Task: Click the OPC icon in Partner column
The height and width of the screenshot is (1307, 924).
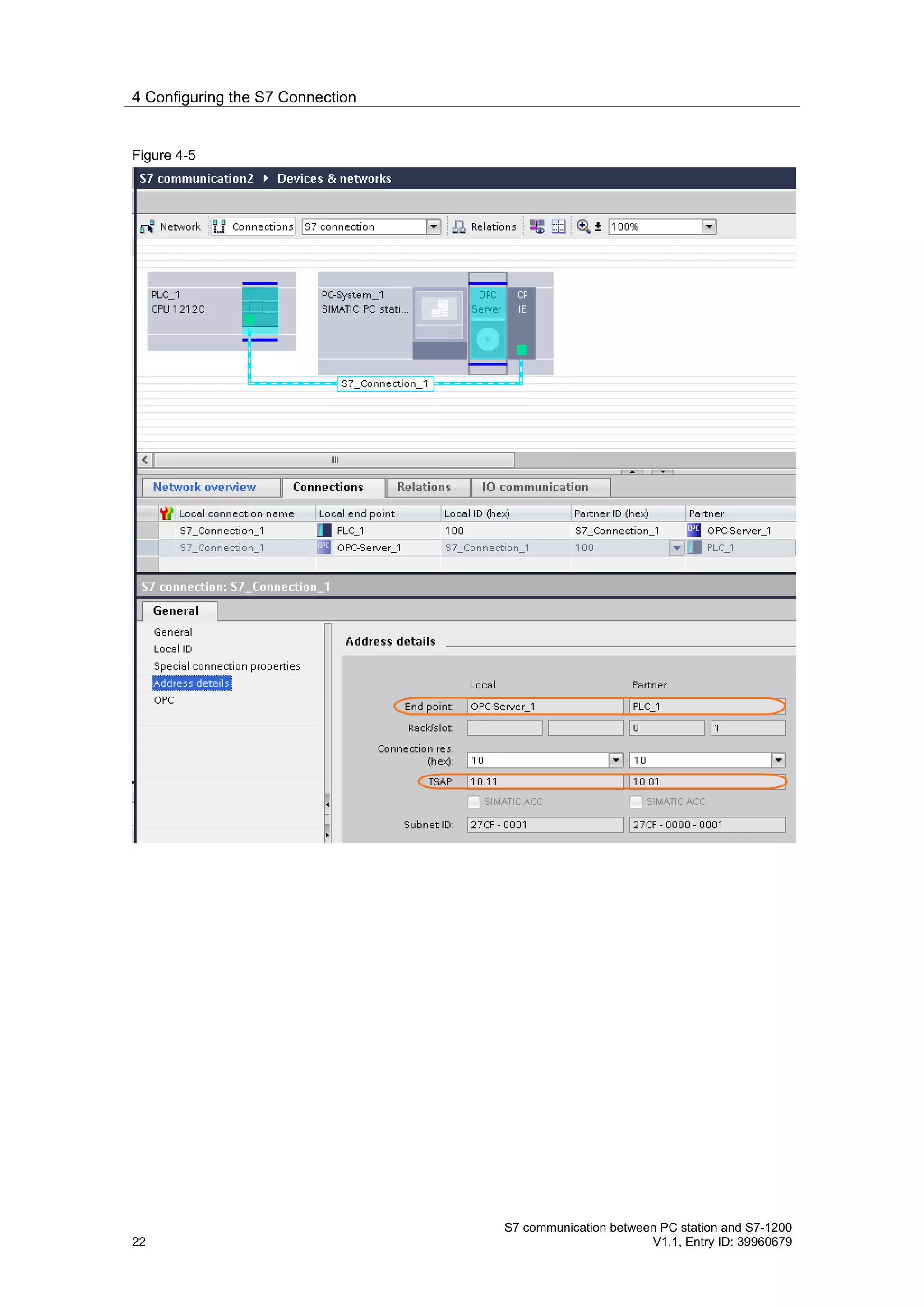Action: tap(693, 530)
